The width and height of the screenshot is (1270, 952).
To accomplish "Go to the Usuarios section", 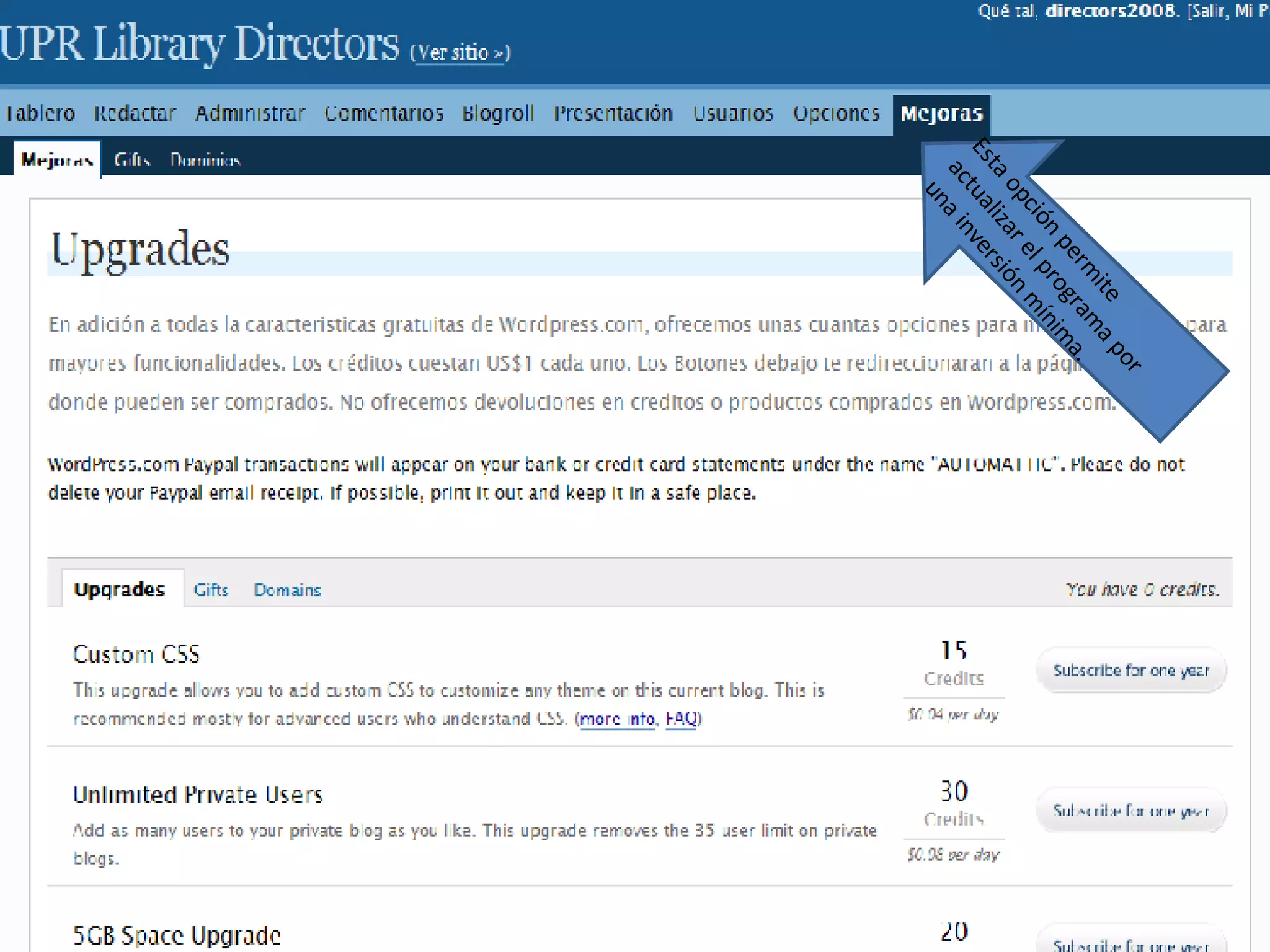I will pos(733,113).
